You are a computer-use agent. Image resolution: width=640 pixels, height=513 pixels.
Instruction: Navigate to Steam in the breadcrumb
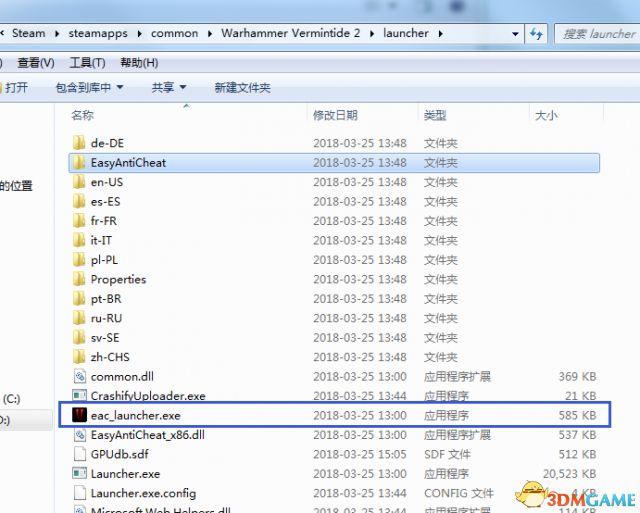[x=29, y=33]
